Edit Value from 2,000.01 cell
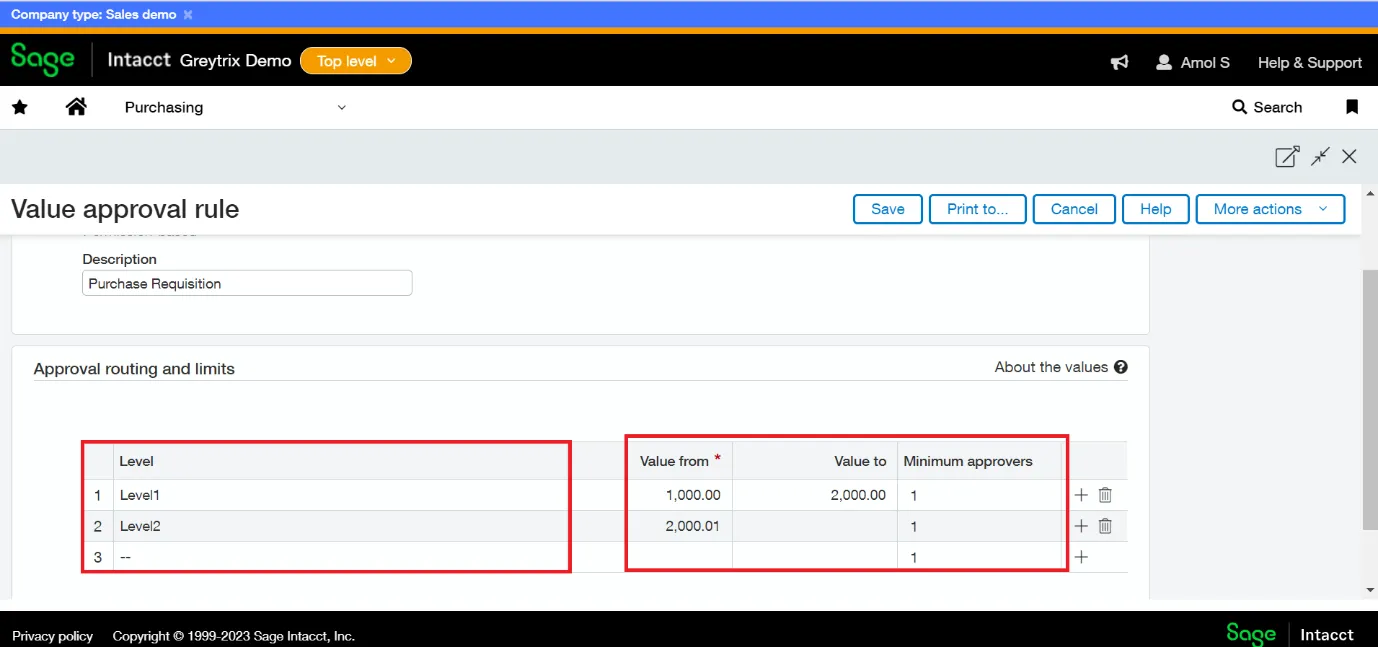Image resolution: width=1378 pixels, height=647 pixels. (680, 526)
